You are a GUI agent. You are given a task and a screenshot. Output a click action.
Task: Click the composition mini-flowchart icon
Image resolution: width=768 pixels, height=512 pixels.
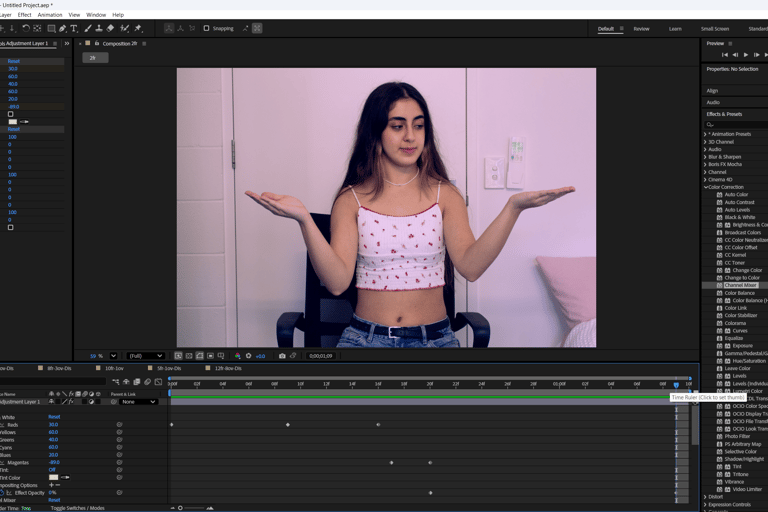[x=116, y=382]
